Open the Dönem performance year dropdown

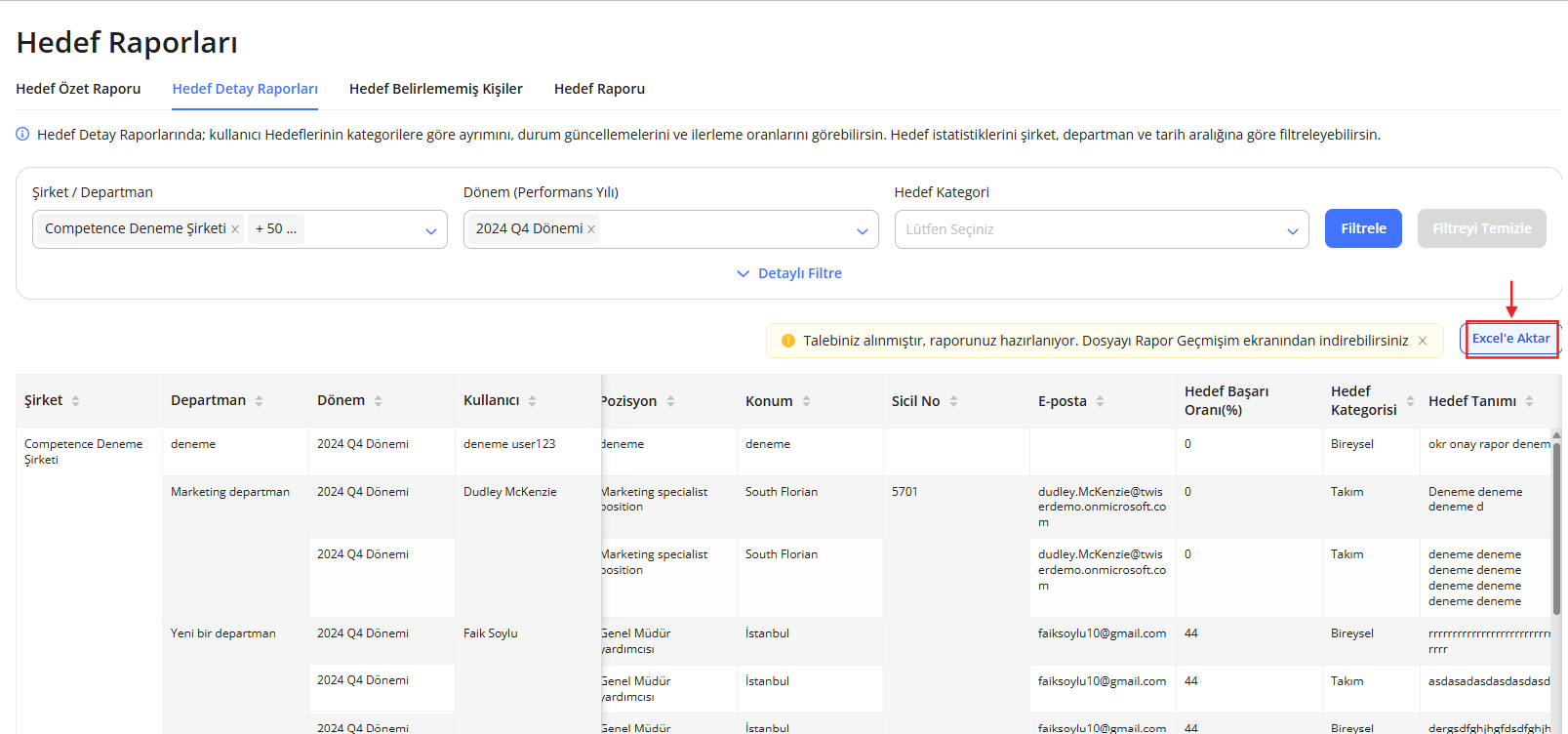[862, 230]
